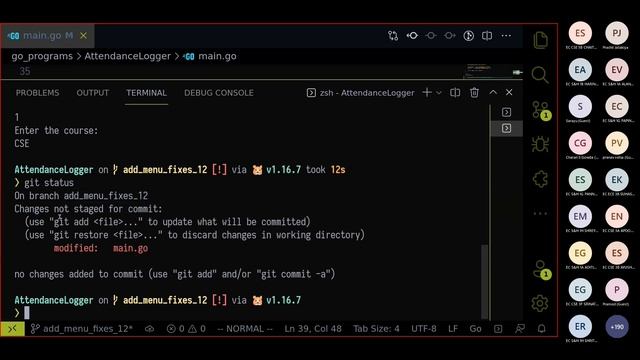The width and height of the screenshot is (640, 360).
Task: Maximize terminal panel with up chevron
Action: click(493, 92)
